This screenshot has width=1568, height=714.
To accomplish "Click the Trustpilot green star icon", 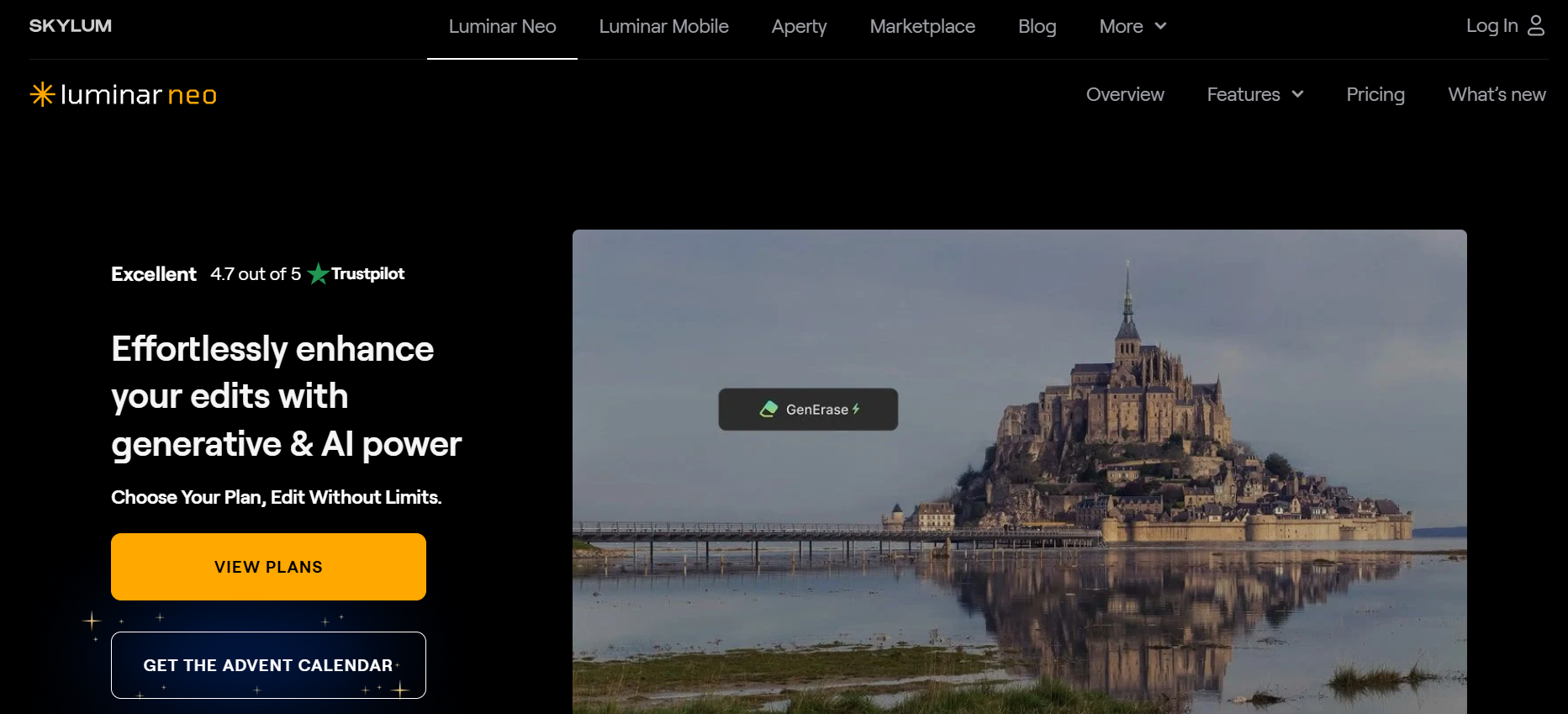I will (318, 274).
